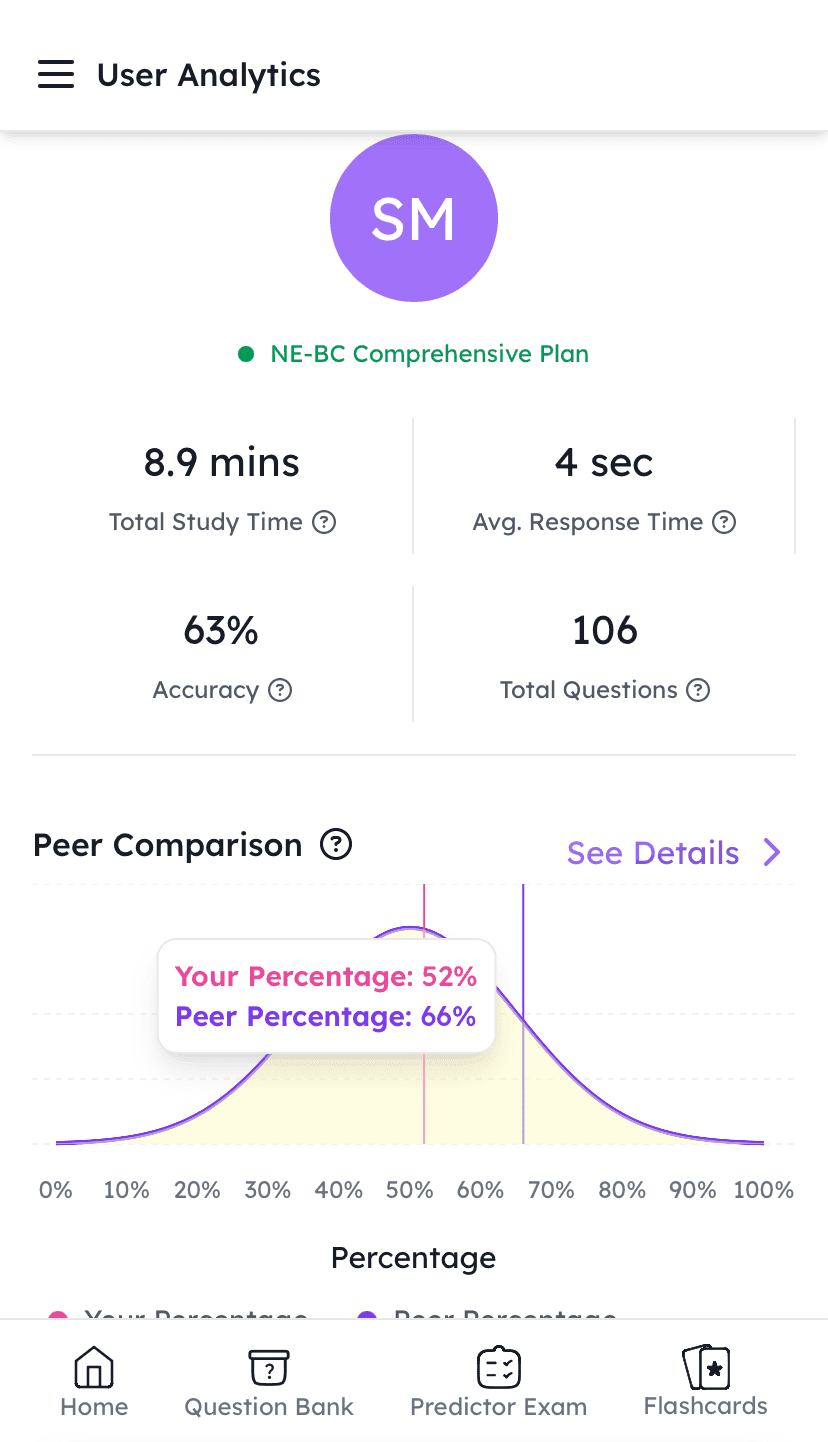Click the Total Study Time help icon
The image size is (828, 1442).
point(324,522)
